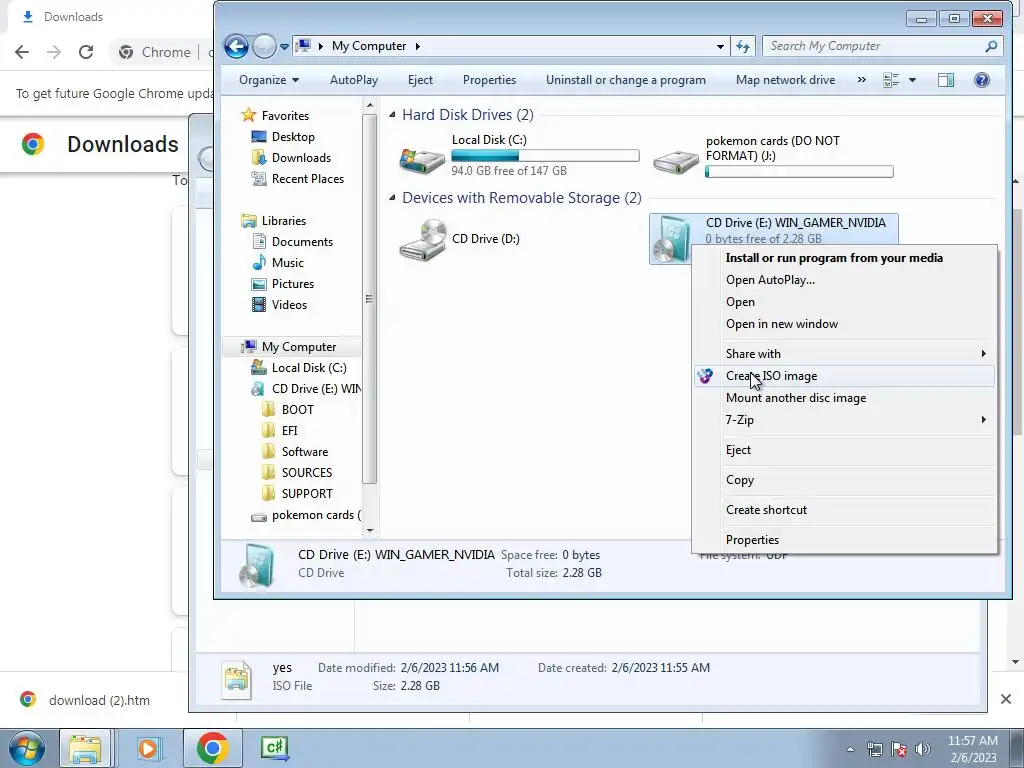Click the Explorer Help icon
The height and width of the screenshot is (768, 1024).
pos(982,80)
